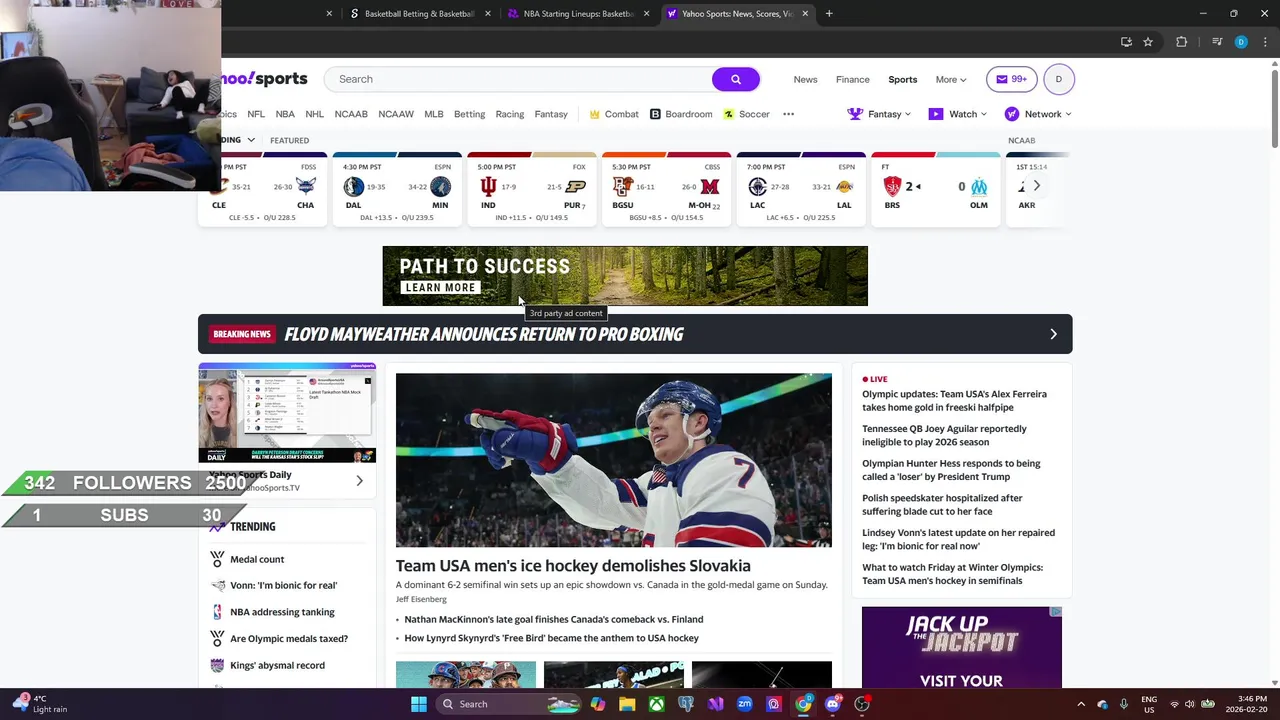The width and height of the screenshot is (1280, 720).
Task: Open the profile avatar labeled D on Yahoo
Action: click(1059, 79)
